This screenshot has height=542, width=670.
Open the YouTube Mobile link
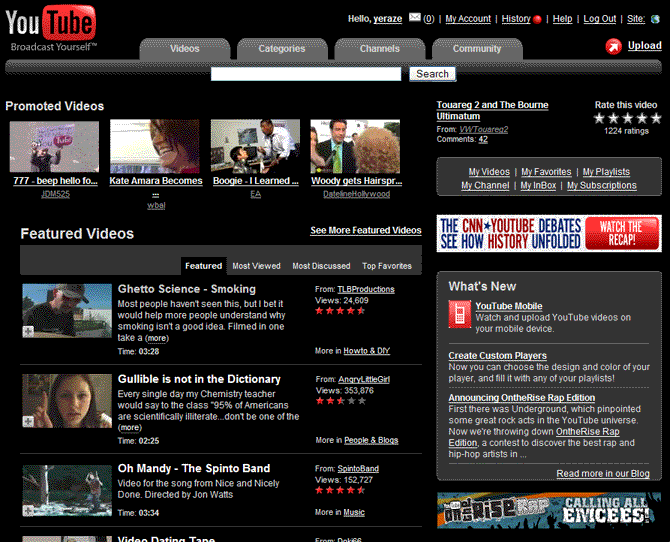[x=509, y=306]
